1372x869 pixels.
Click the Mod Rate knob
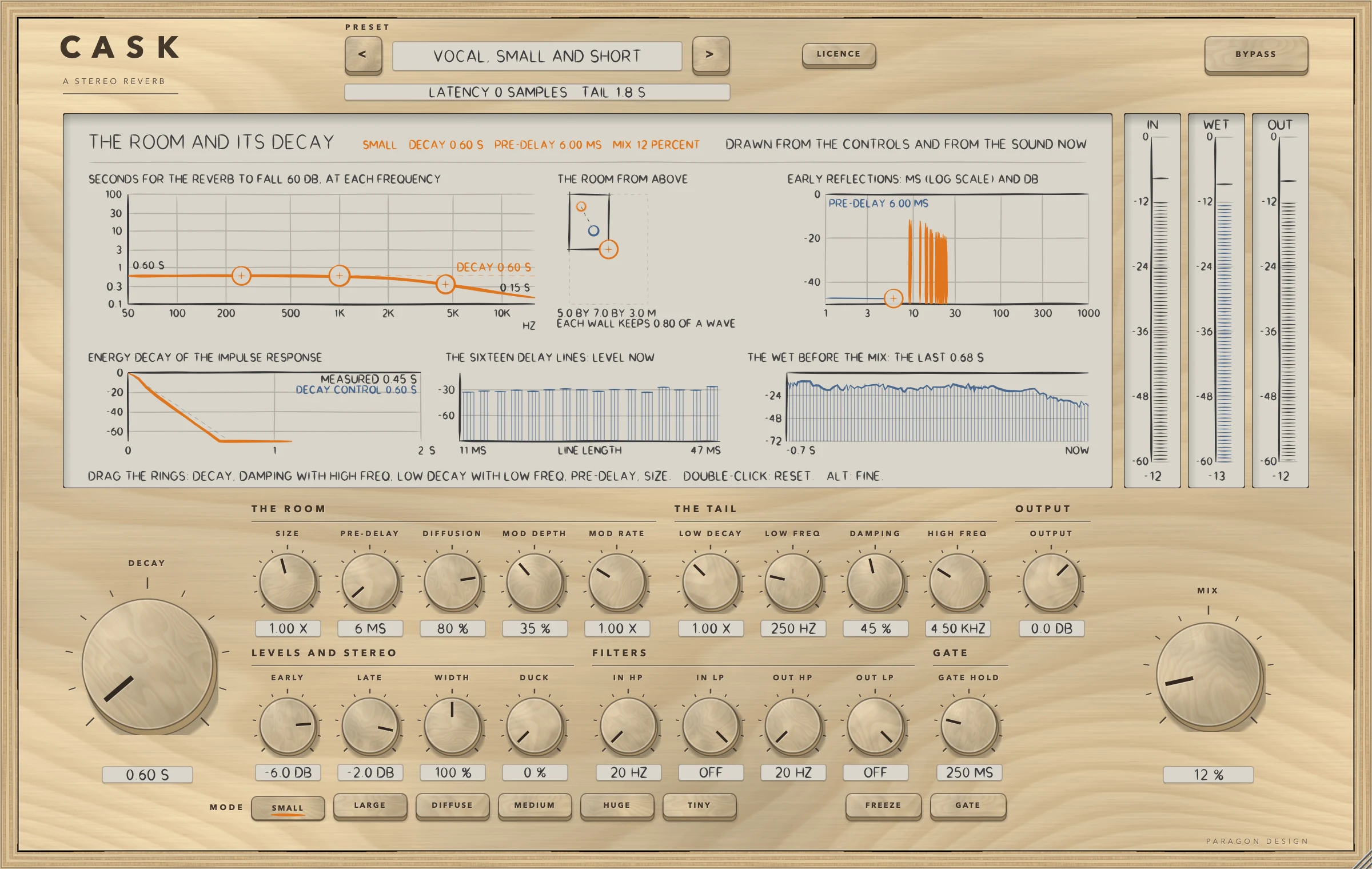tap(617, 582)
